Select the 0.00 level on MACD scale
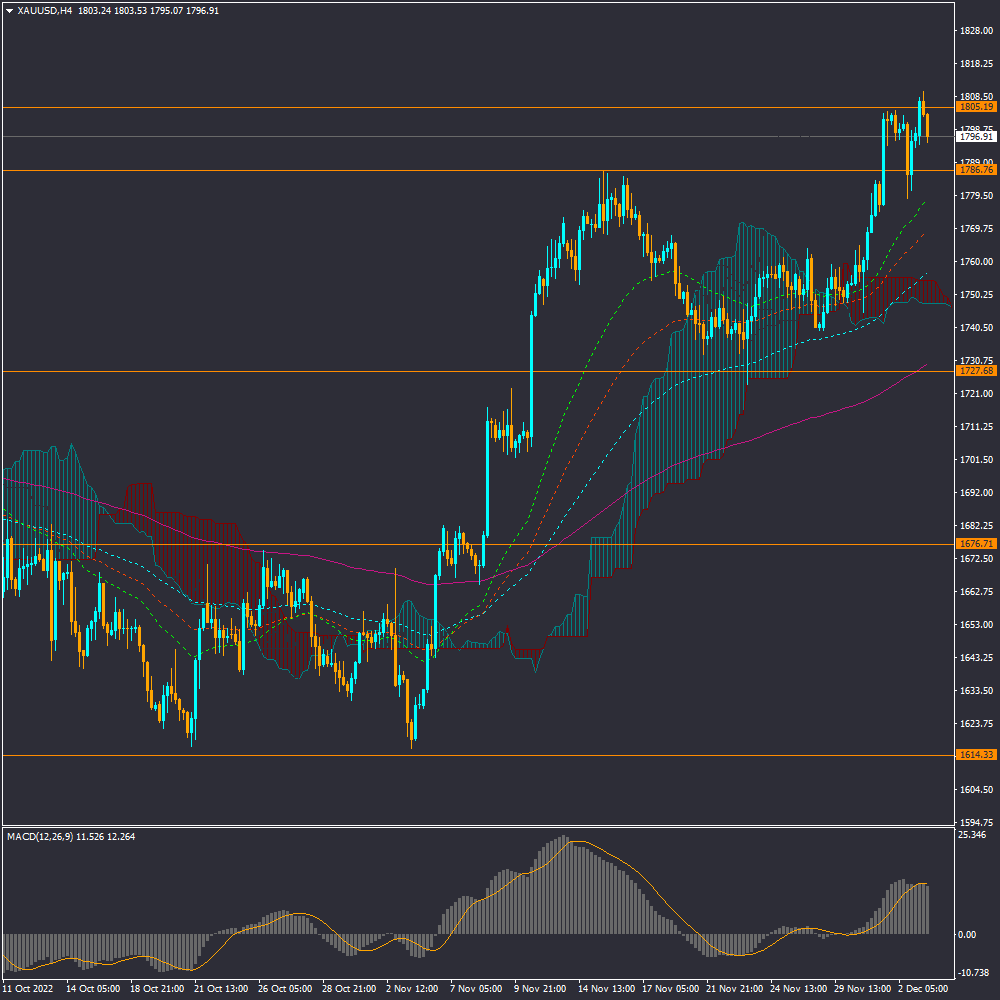 pos(967,935)
